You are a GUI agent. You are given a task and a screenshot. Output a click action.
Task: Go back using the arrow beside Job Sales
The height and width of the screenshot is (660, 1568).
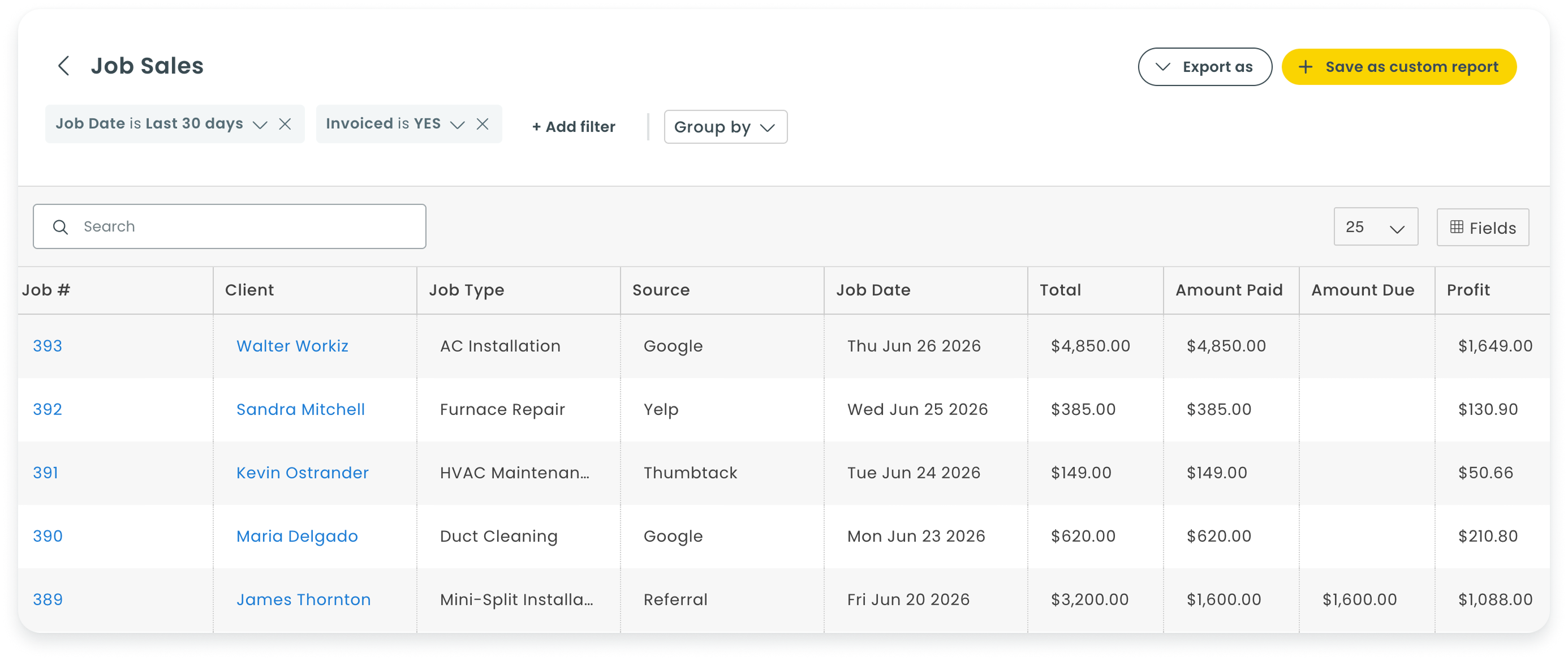[63, 66]
